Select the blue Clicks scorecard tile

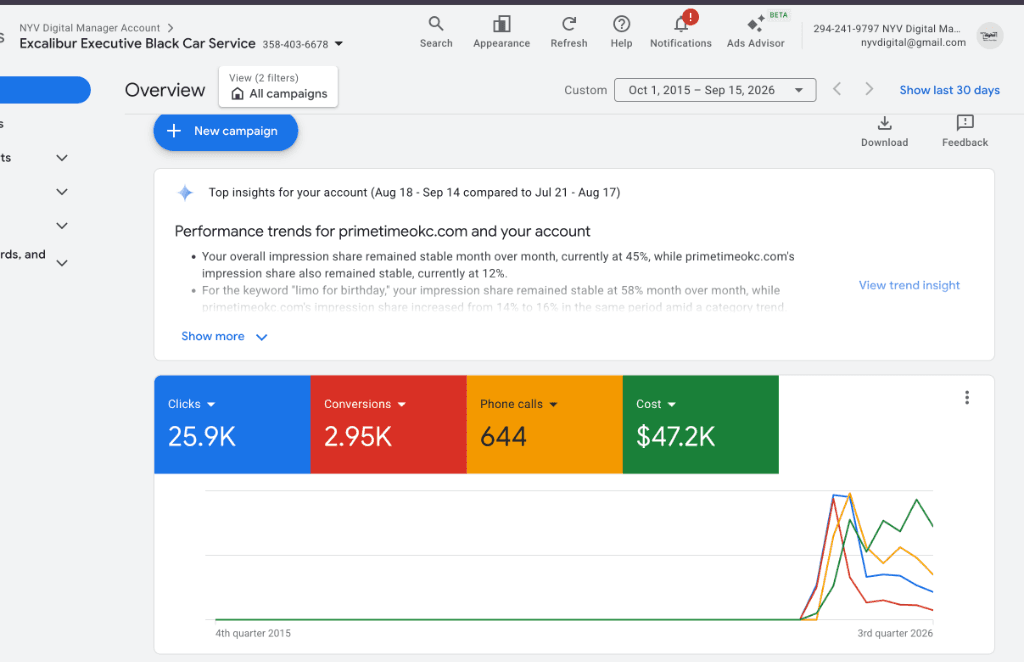(x=232, y=424)
